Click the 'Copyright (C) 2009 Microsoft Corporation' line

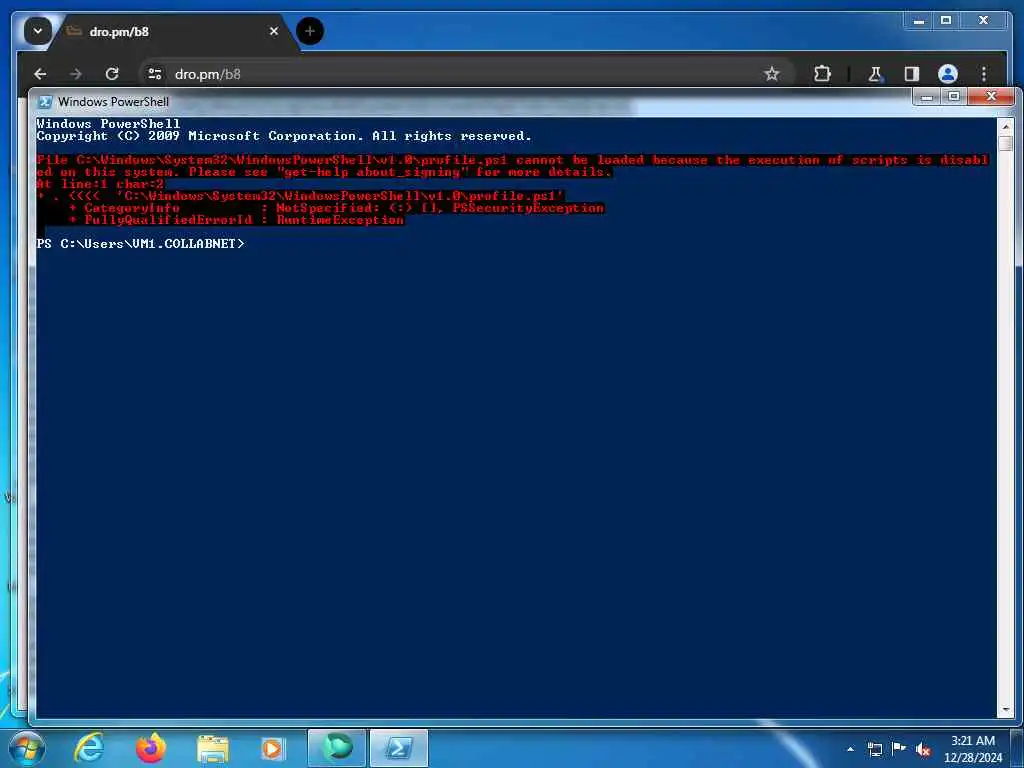[x=284, y=136]
